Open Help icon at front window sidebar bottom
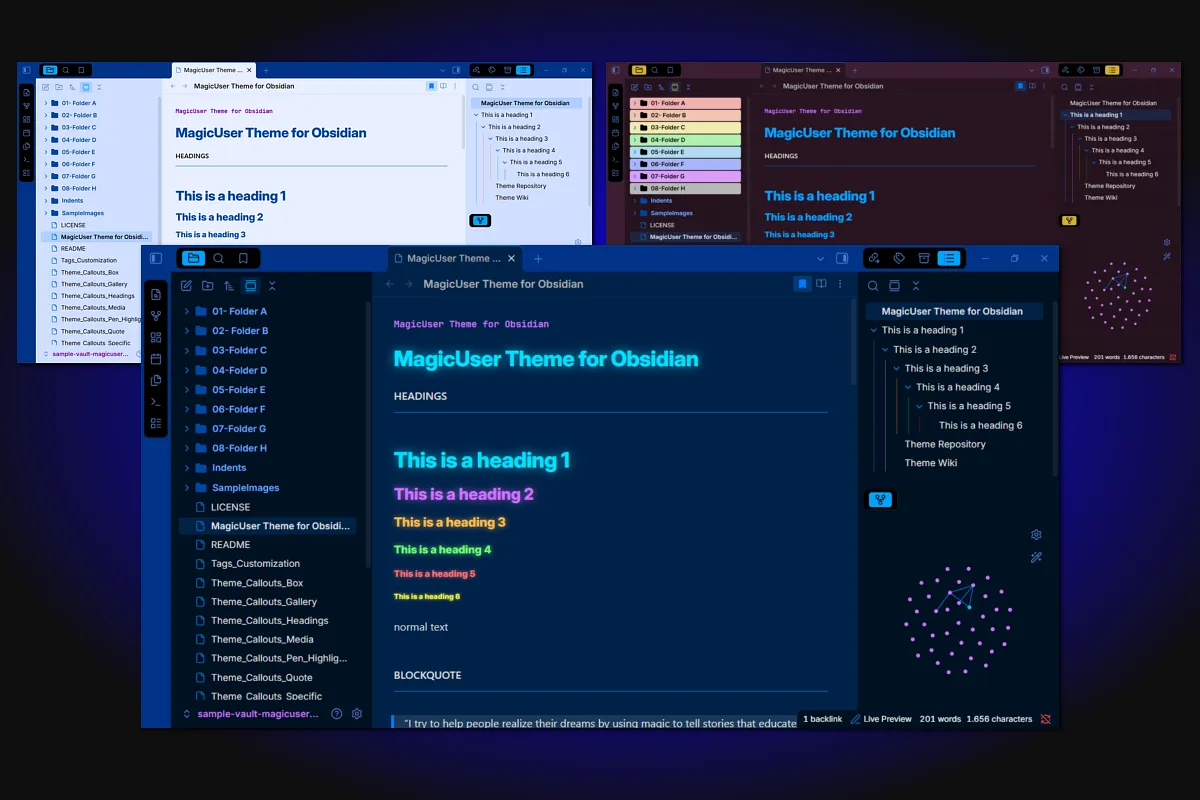Screen dimensions: 1200x800 click(x=336, y=714)
